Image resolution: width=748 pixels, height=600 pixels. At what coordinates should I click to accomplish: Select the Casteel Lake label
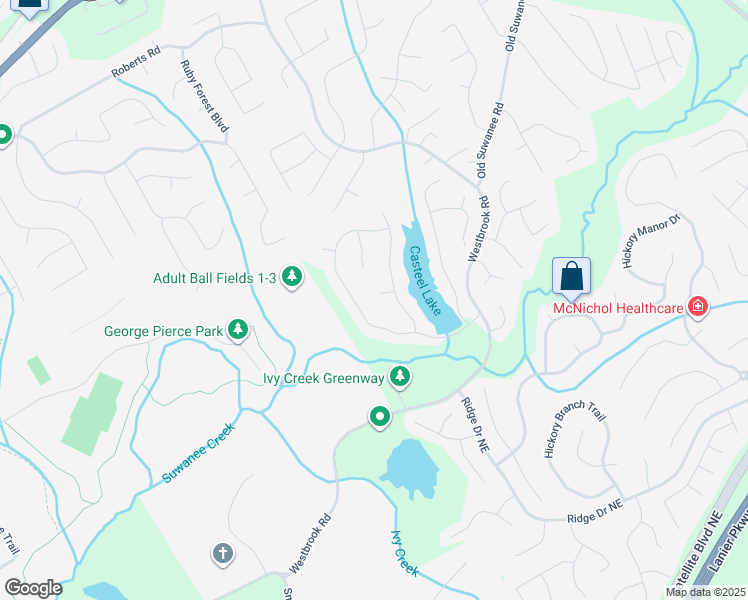tap(424, 280)
